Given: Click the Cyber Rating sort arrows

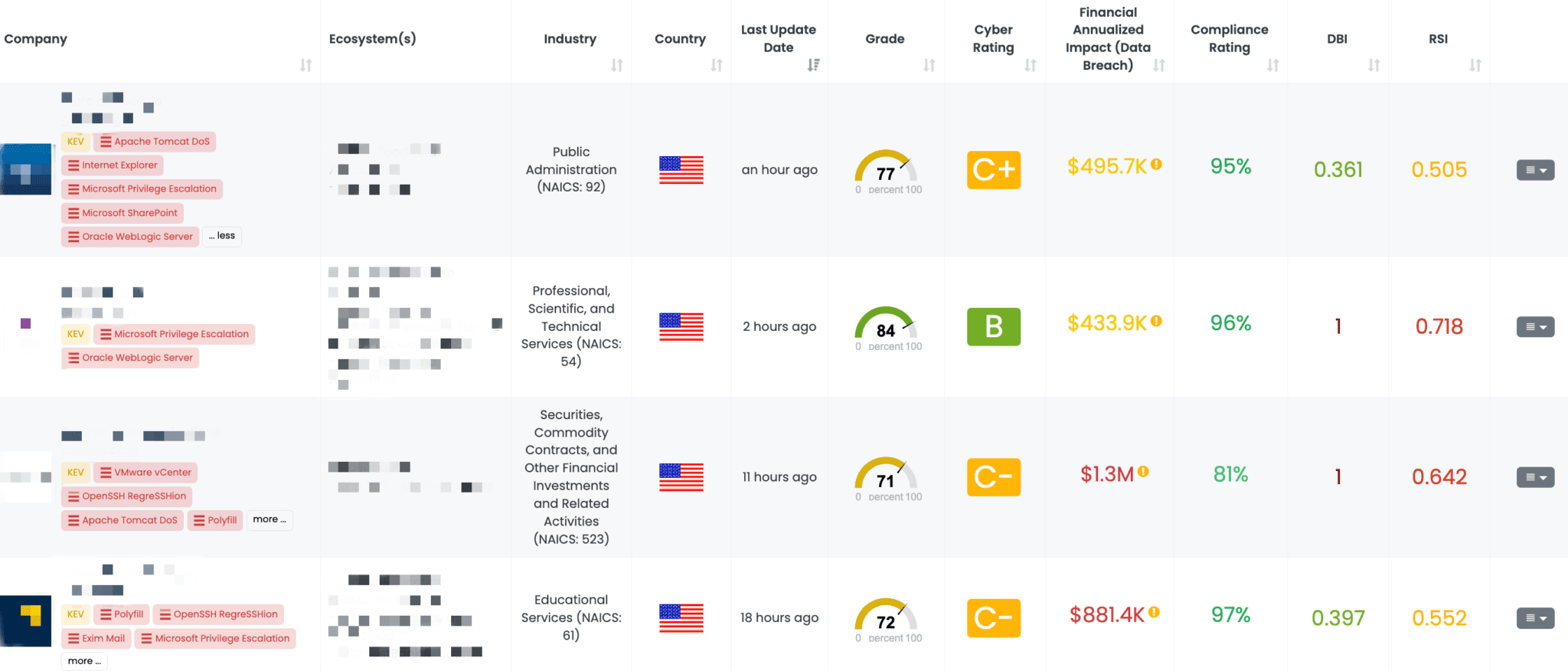Looking at the screenshot, I should (x=1031, y=65).
